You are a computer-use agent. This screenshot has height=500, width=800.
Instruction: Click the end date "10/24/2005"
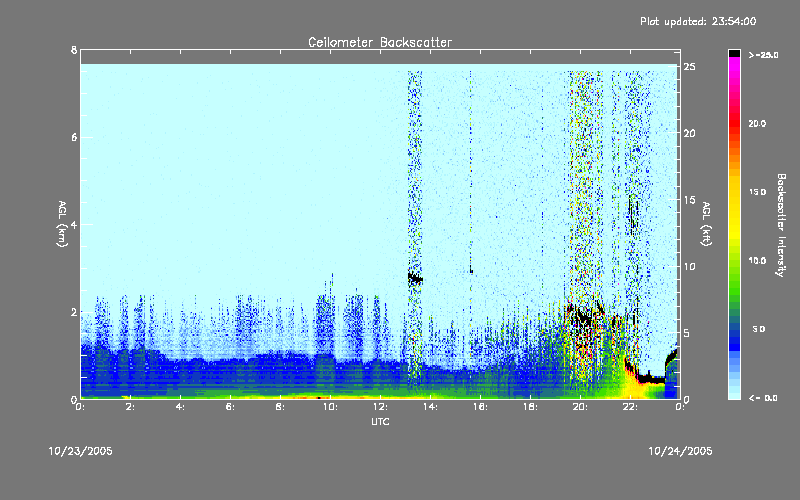[x=680, y=451]
